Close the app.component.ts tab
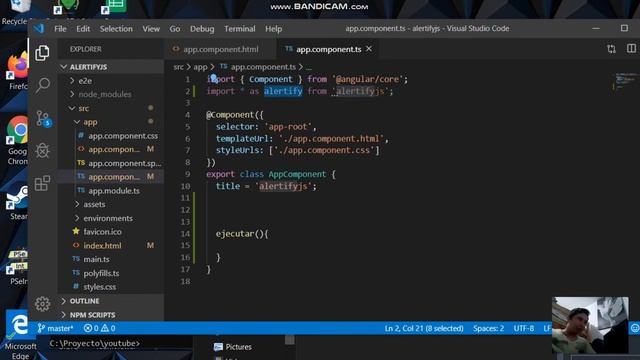This screenshot has width=640, height=360. 369,49
